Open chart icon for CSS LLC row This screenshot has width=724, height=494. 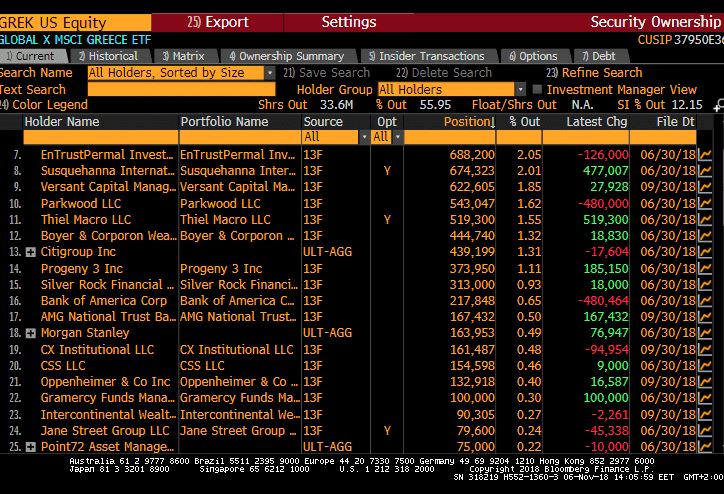tap(705, 366)
